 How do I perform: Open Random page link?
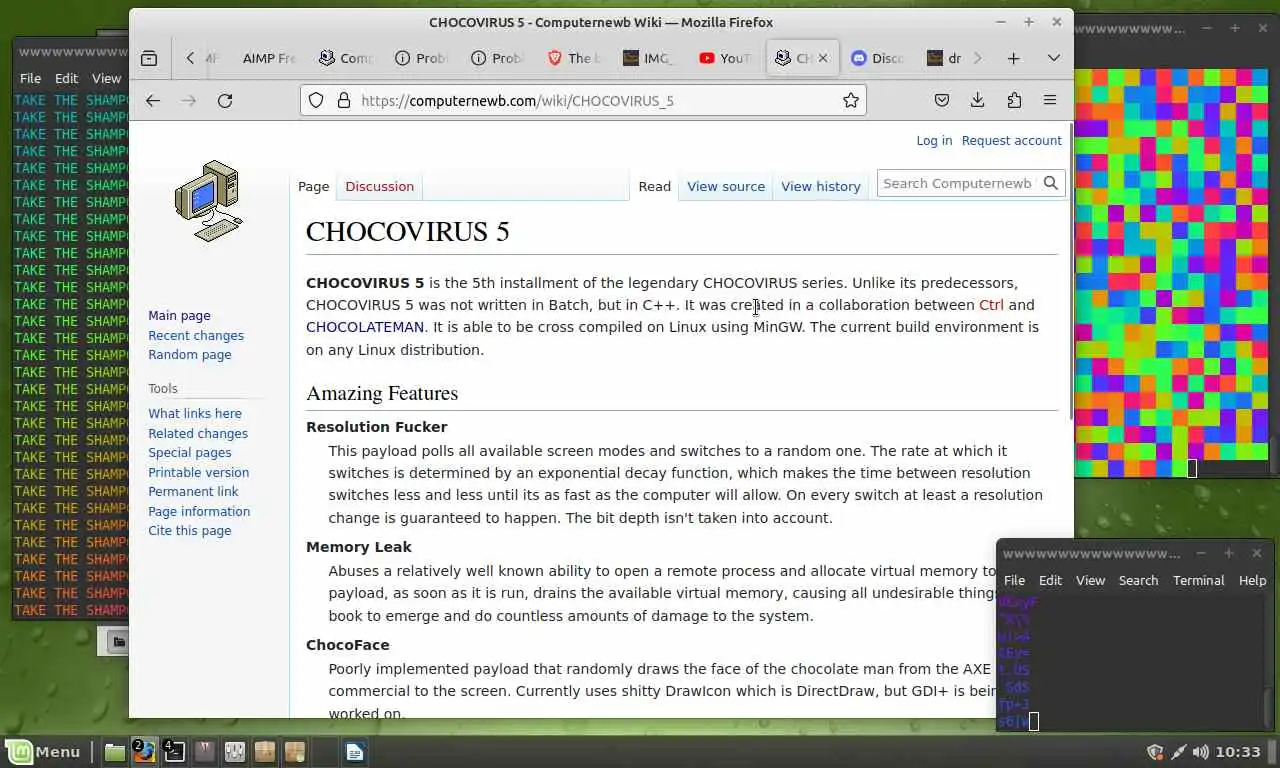(x=190, y=354)
